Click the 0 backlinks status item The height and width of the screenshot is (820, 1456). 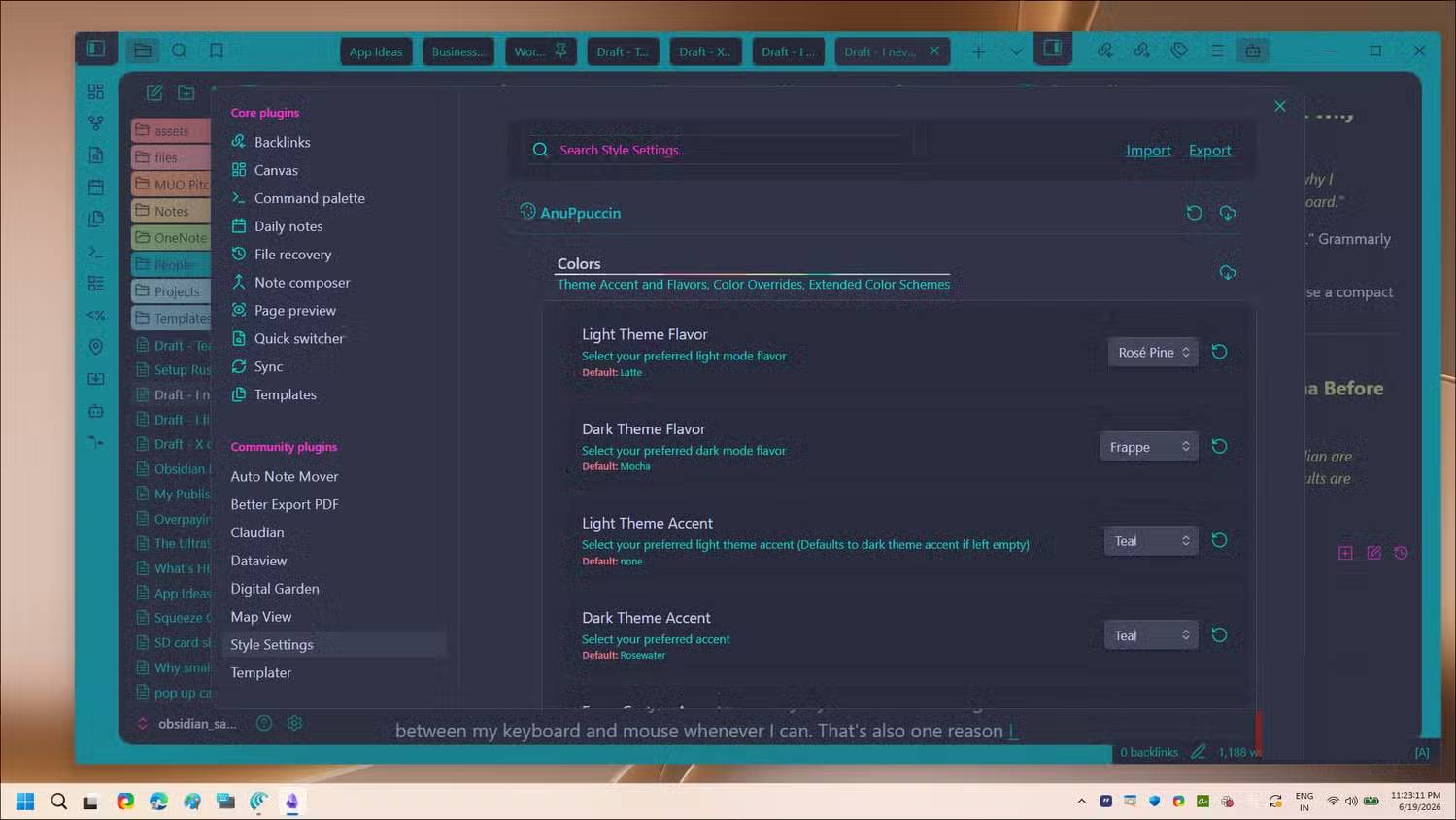1148,752
